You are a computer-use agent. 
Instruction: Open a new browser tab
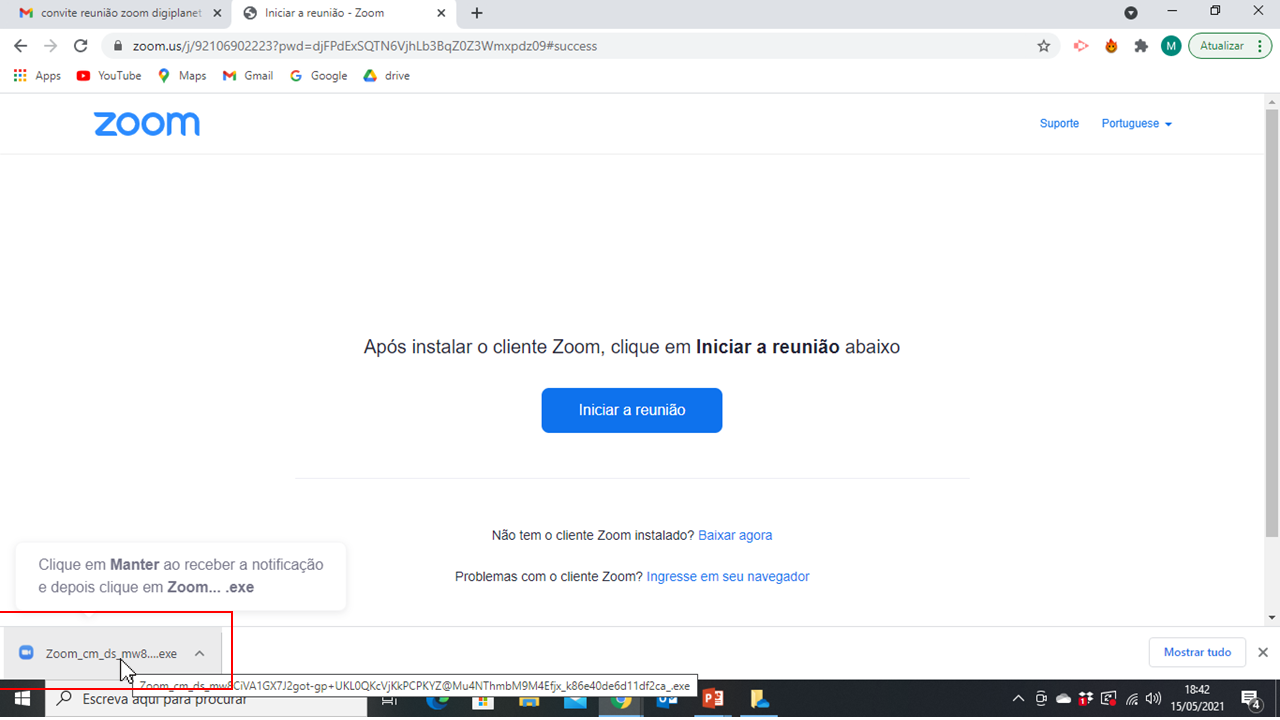click(x=477, y=13)
